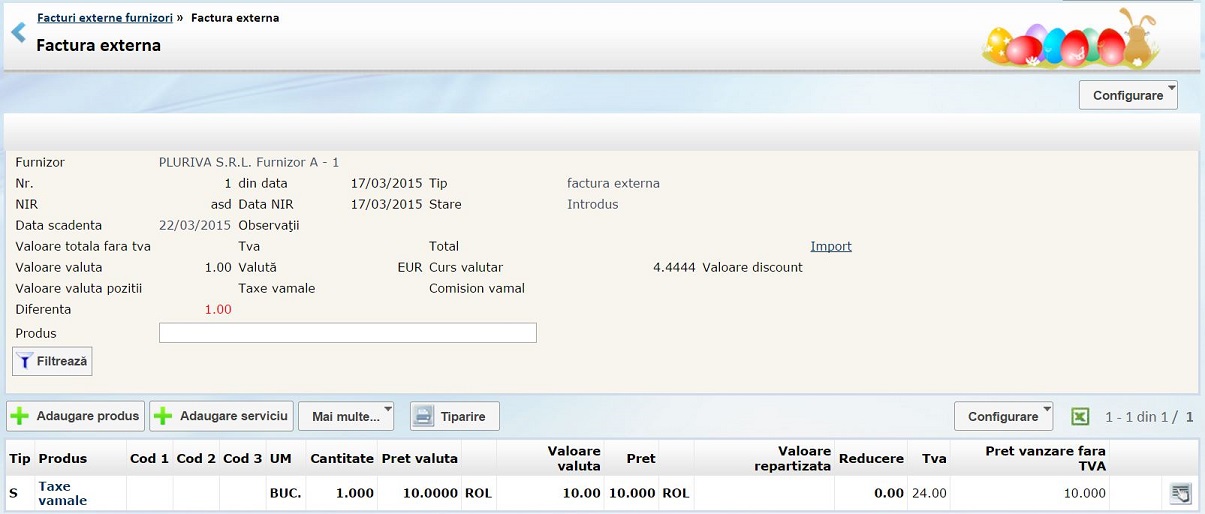Image resolution: width=1205 pixels, height=514 pixels.
Task: Click page number 1 in the pagination
Action: 1189,416
